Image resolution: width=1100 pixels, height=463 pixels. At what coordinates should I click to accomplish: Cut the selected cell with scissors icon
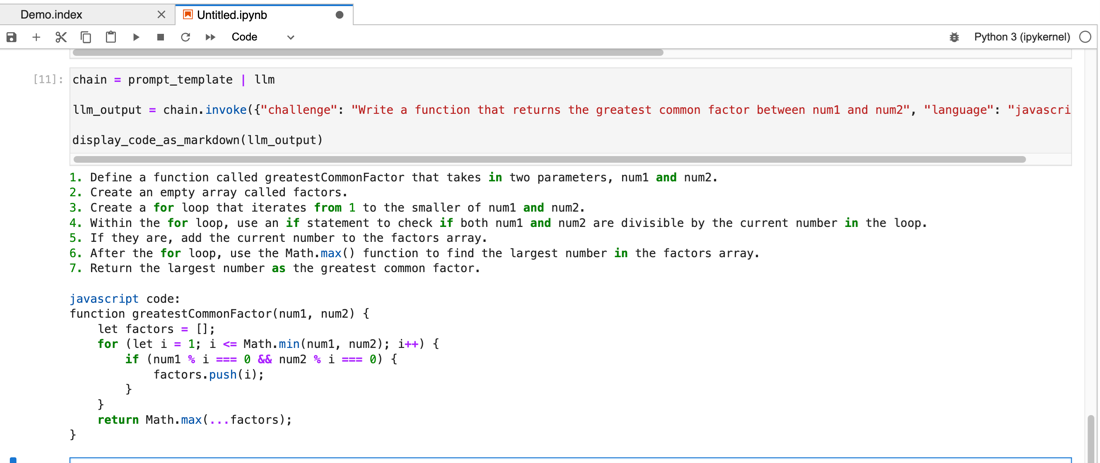pyautogui.click(x=61, y=37)
